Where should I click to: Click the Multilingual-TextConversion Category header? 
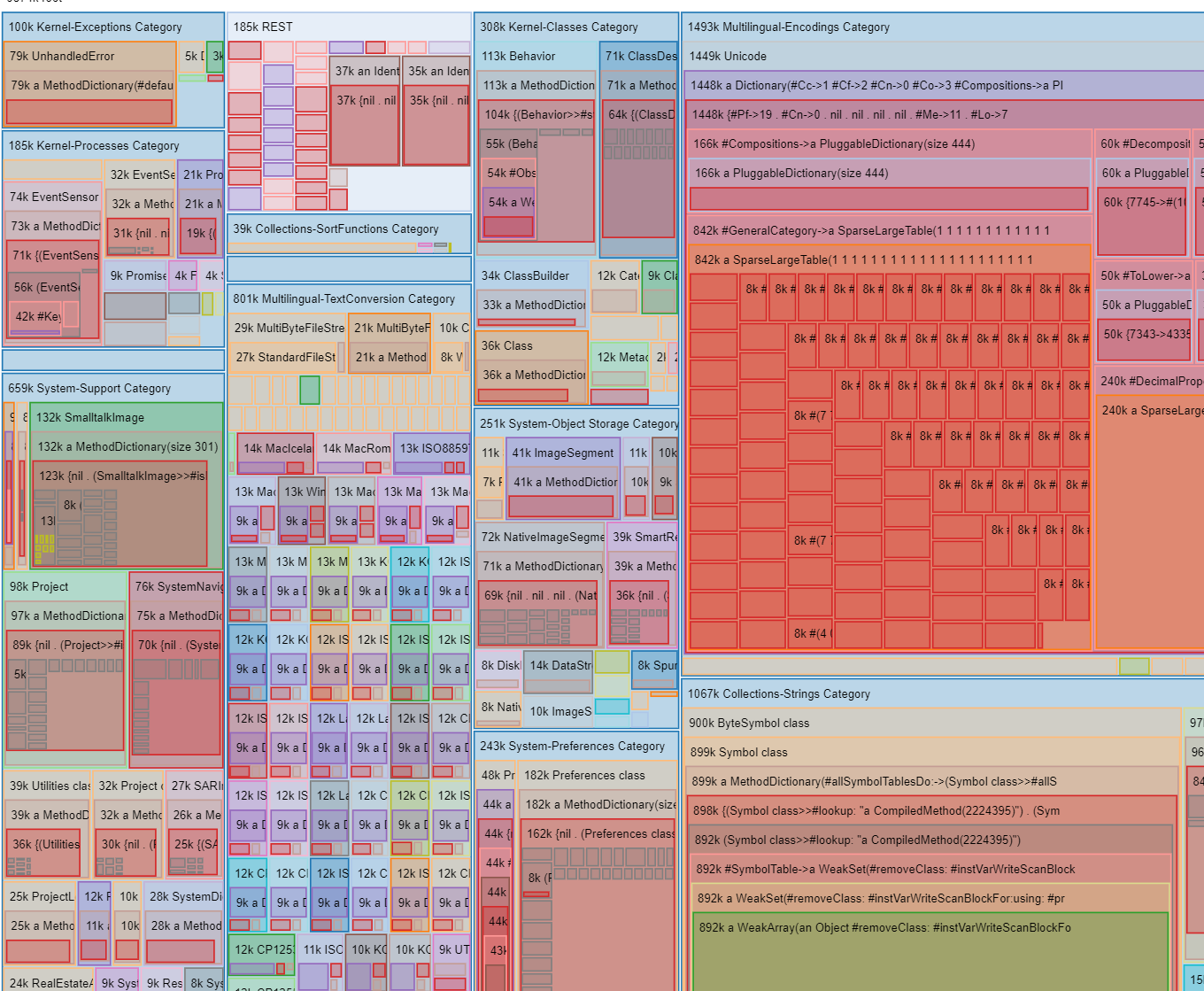[343, 299]
